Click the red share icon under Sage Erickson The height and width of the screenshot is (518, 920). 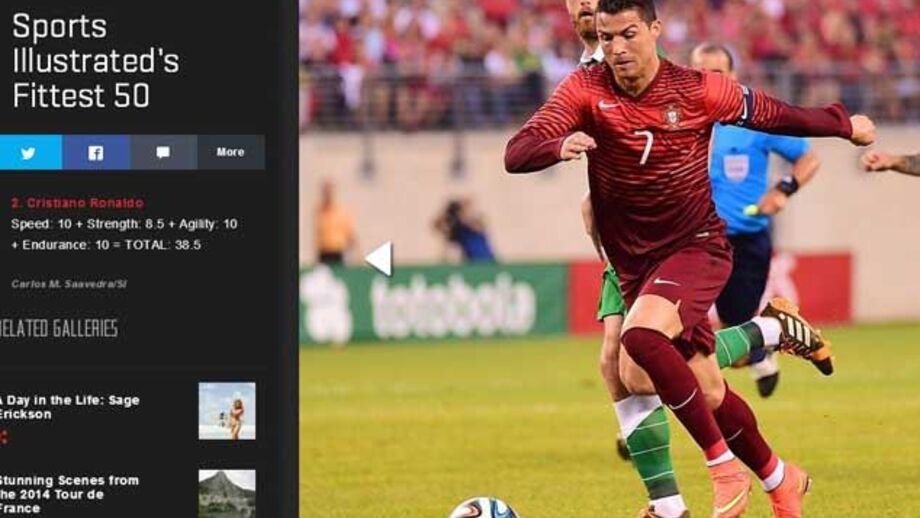(x=4, y=437)
